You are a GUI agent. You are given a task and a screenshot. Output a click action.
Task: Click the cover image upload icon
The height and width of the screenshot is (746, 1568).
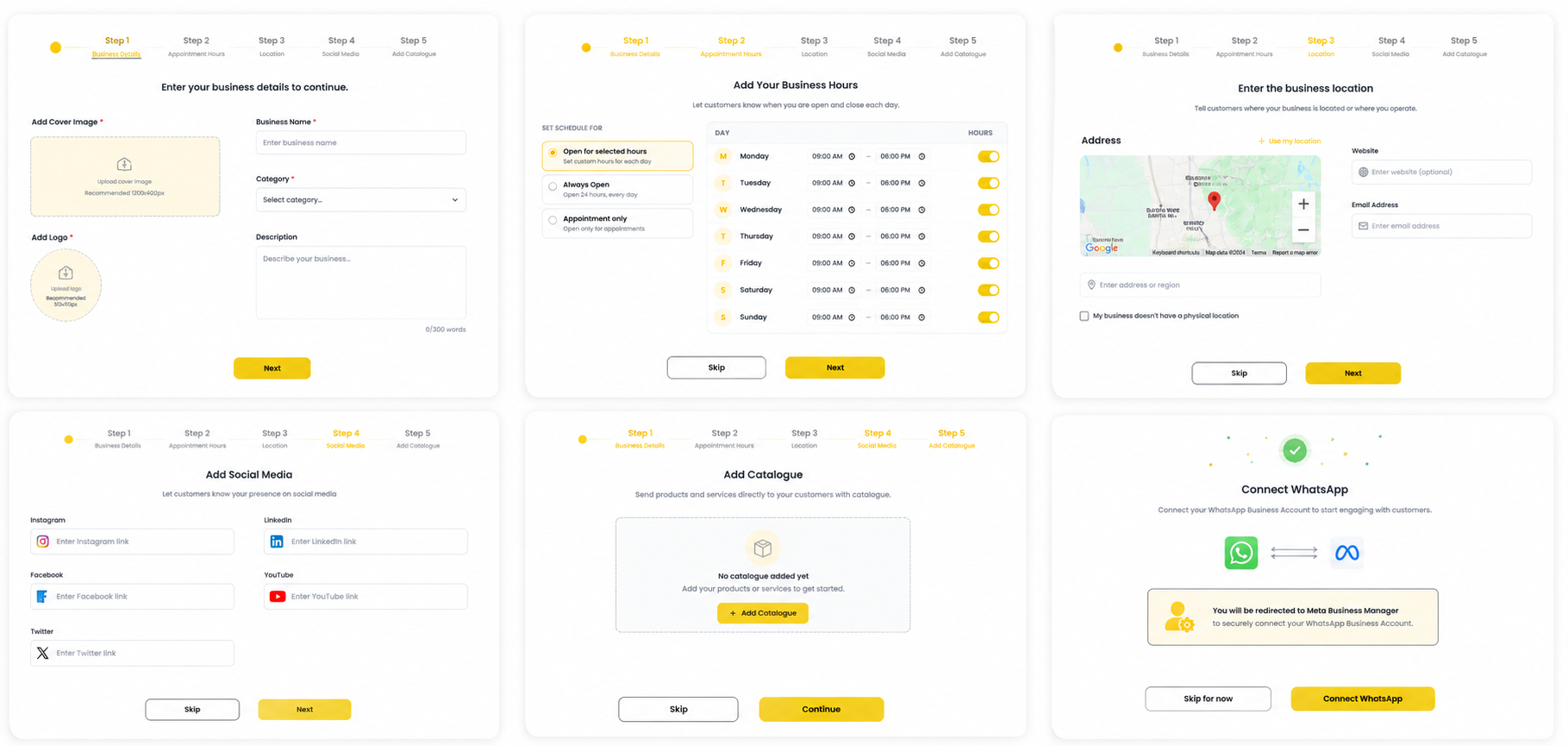124,164
